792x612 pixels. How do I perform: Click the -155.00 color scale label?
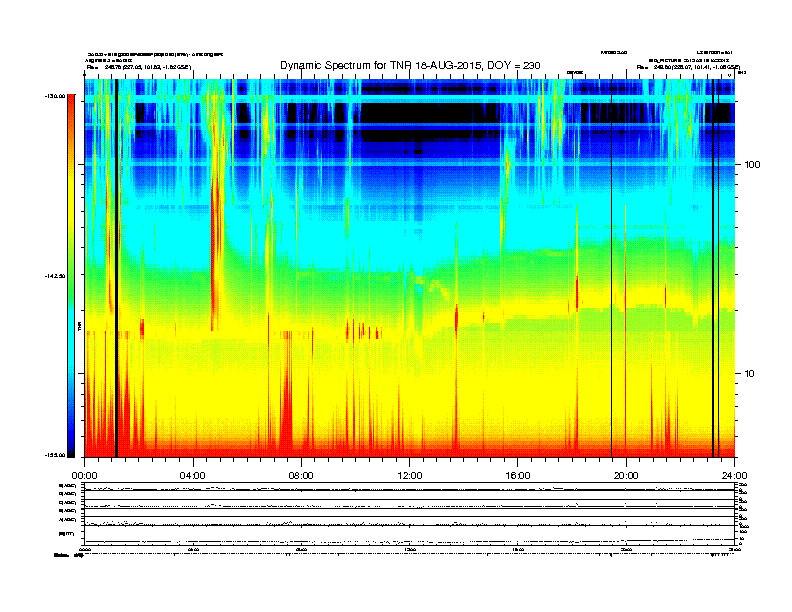coord(55,455)
